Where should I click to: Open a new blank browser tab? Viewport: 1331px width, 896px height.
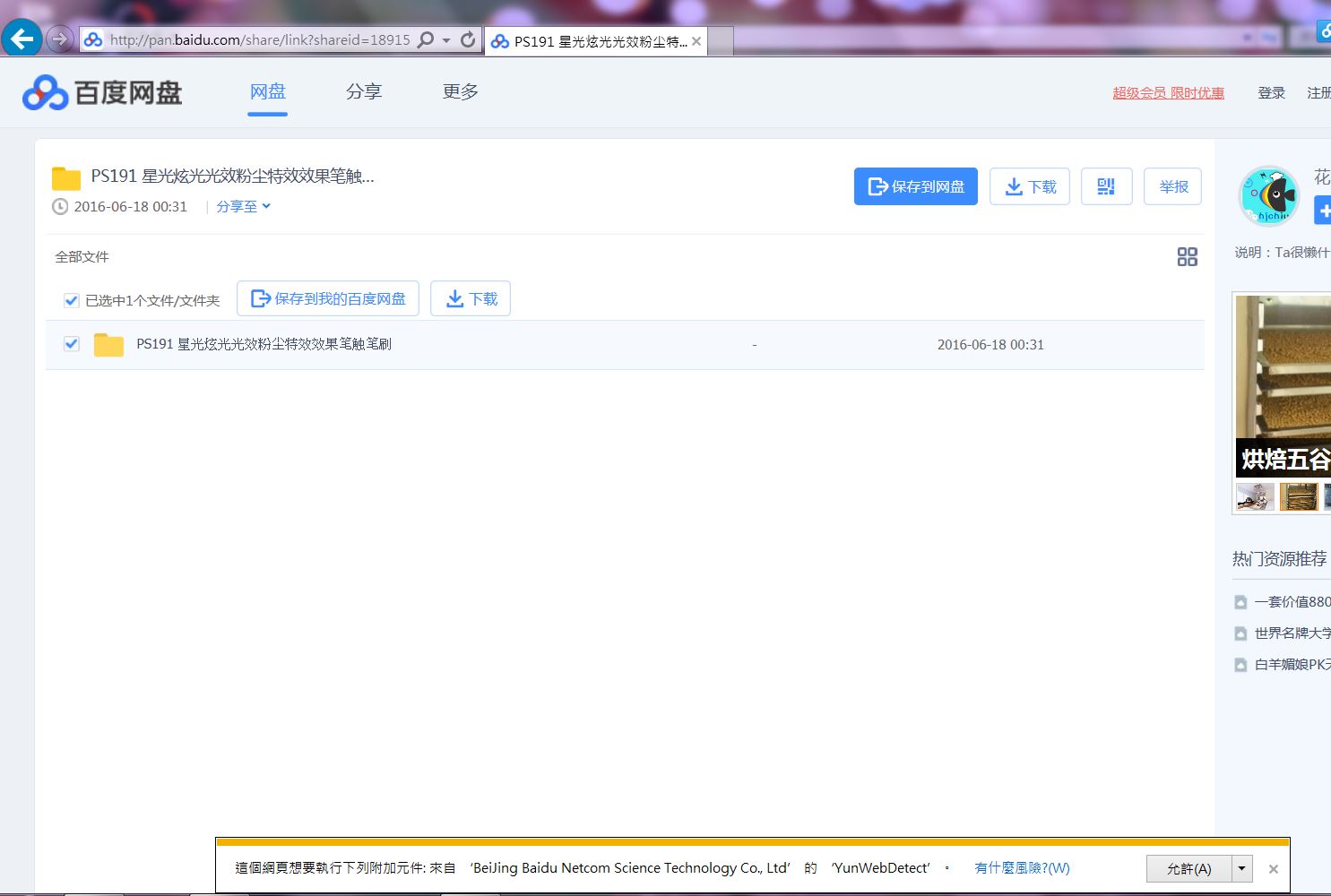coord(721,41)
